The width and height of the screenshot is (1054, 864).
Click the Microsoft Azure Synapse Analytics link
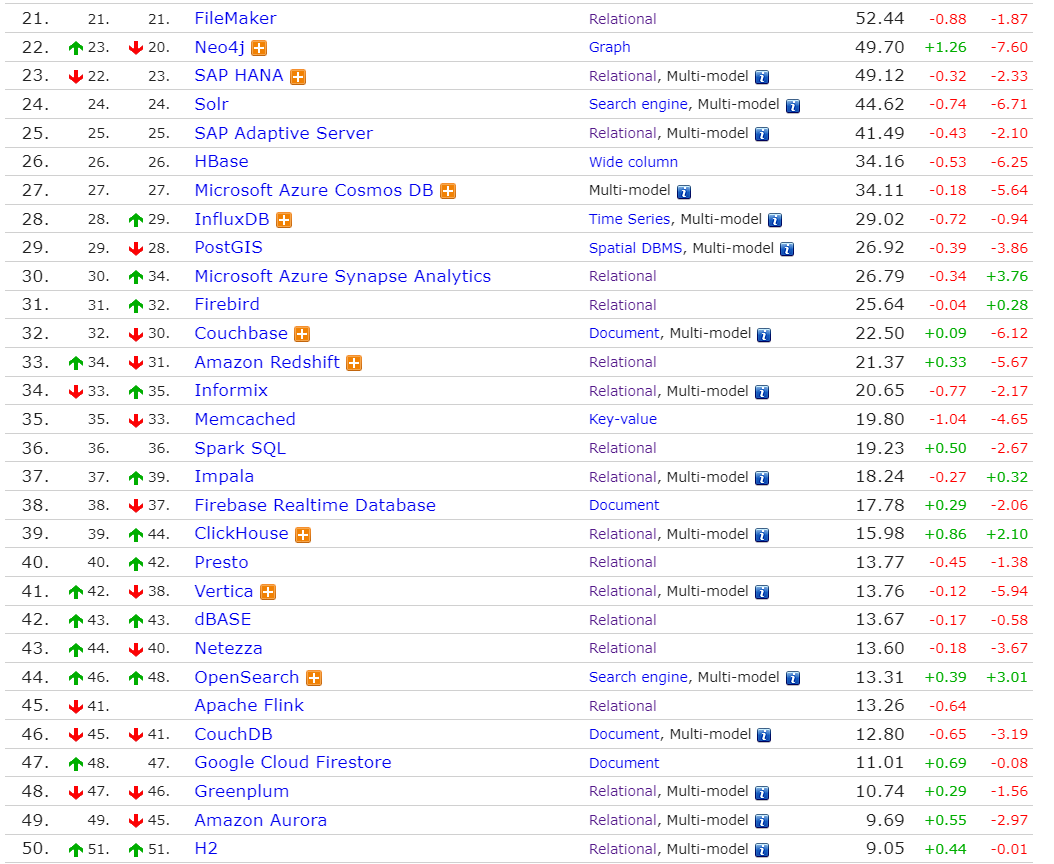[343, 276]
